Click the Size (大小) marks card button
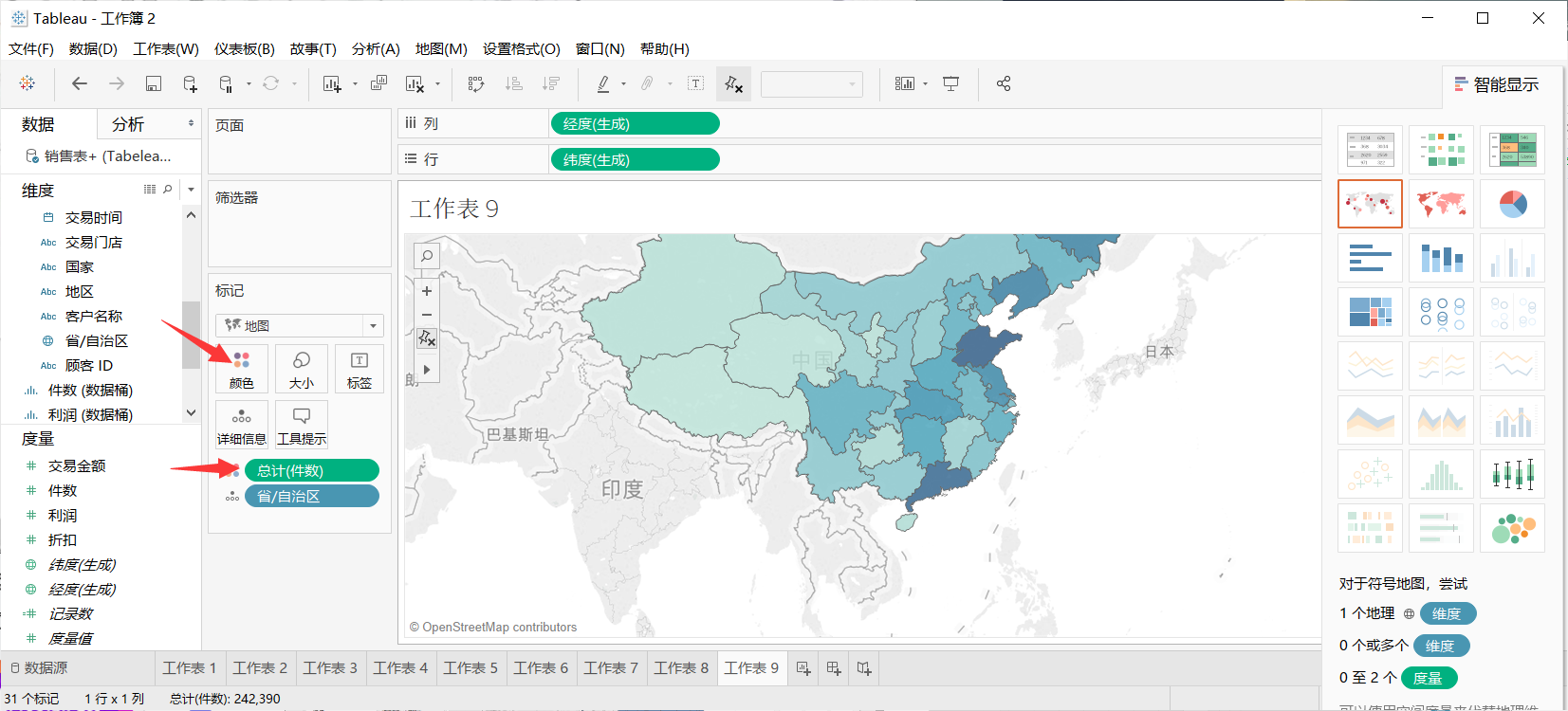This screenshot has height=711, width=1568. click(302, 369)
